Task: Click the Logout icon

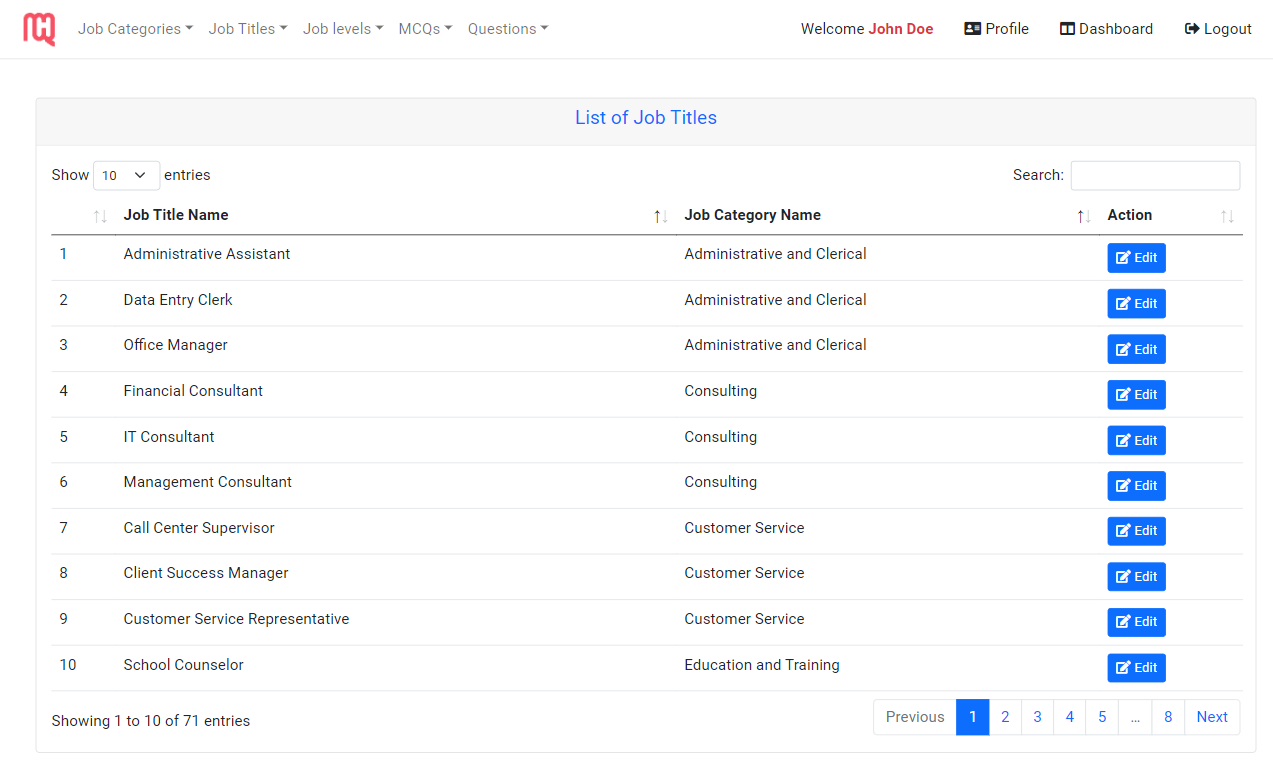Action: tap(1190, 28)
